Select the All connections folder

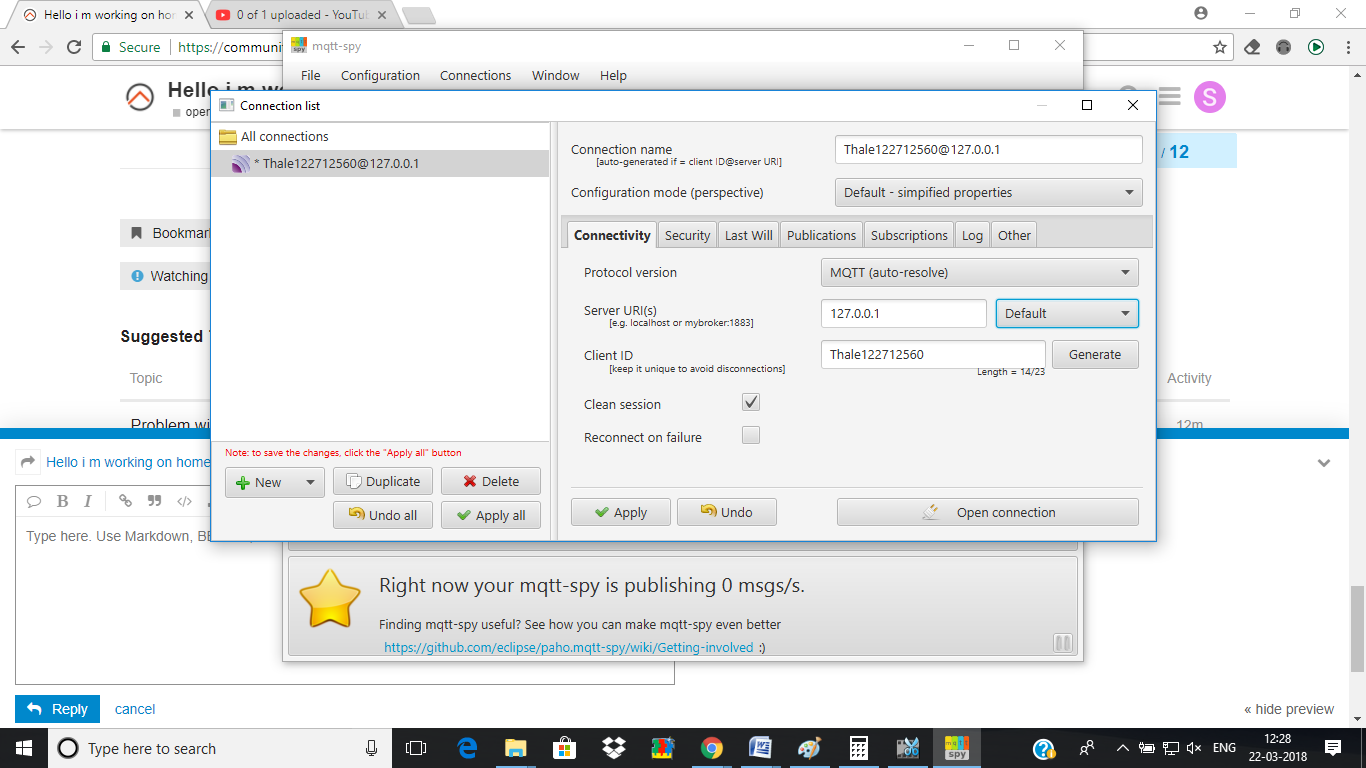[380, 137]
